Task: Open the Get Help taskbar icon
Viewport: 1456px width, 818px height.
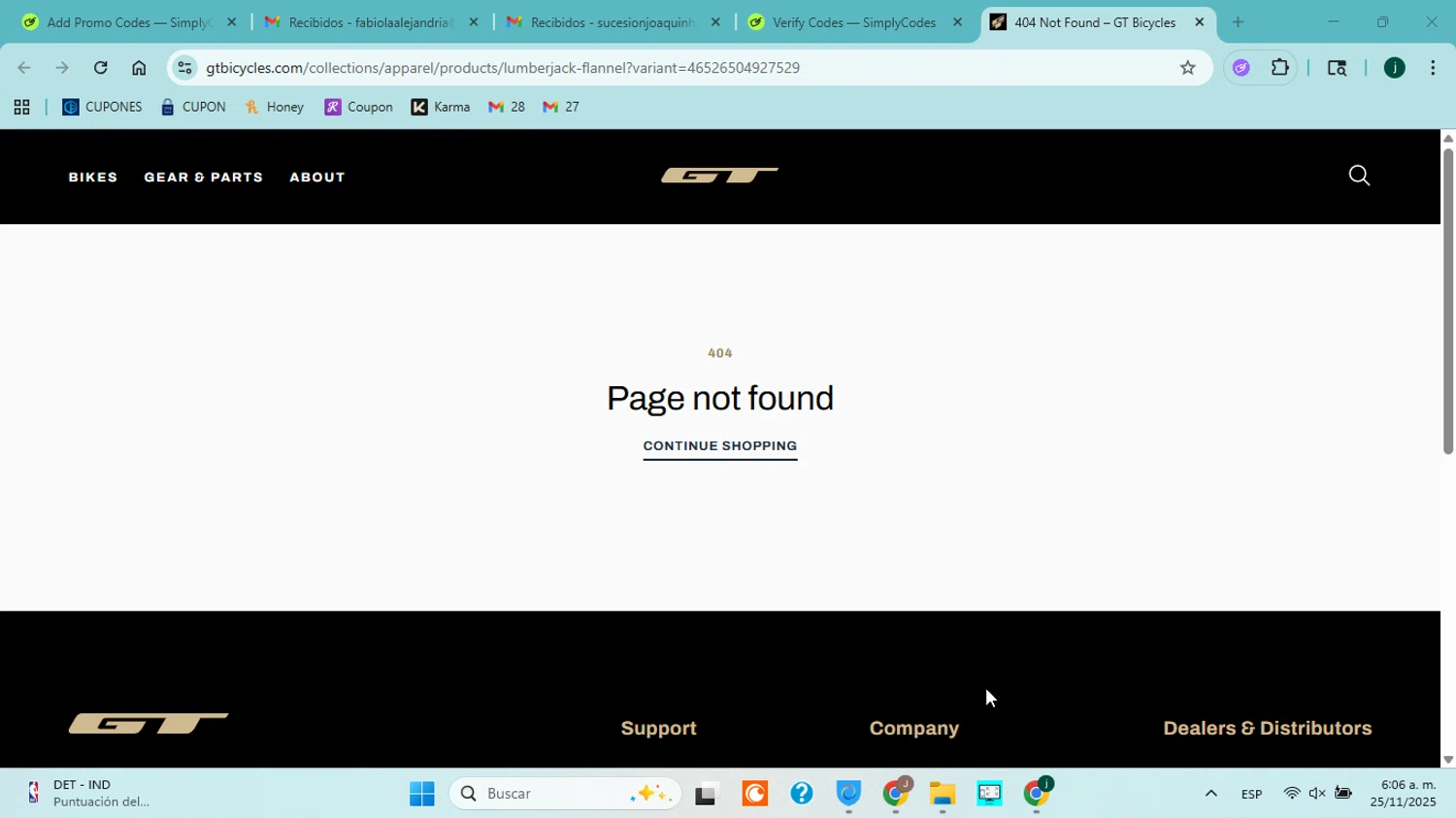Action: pyautogui.click(x=801, y=794)
